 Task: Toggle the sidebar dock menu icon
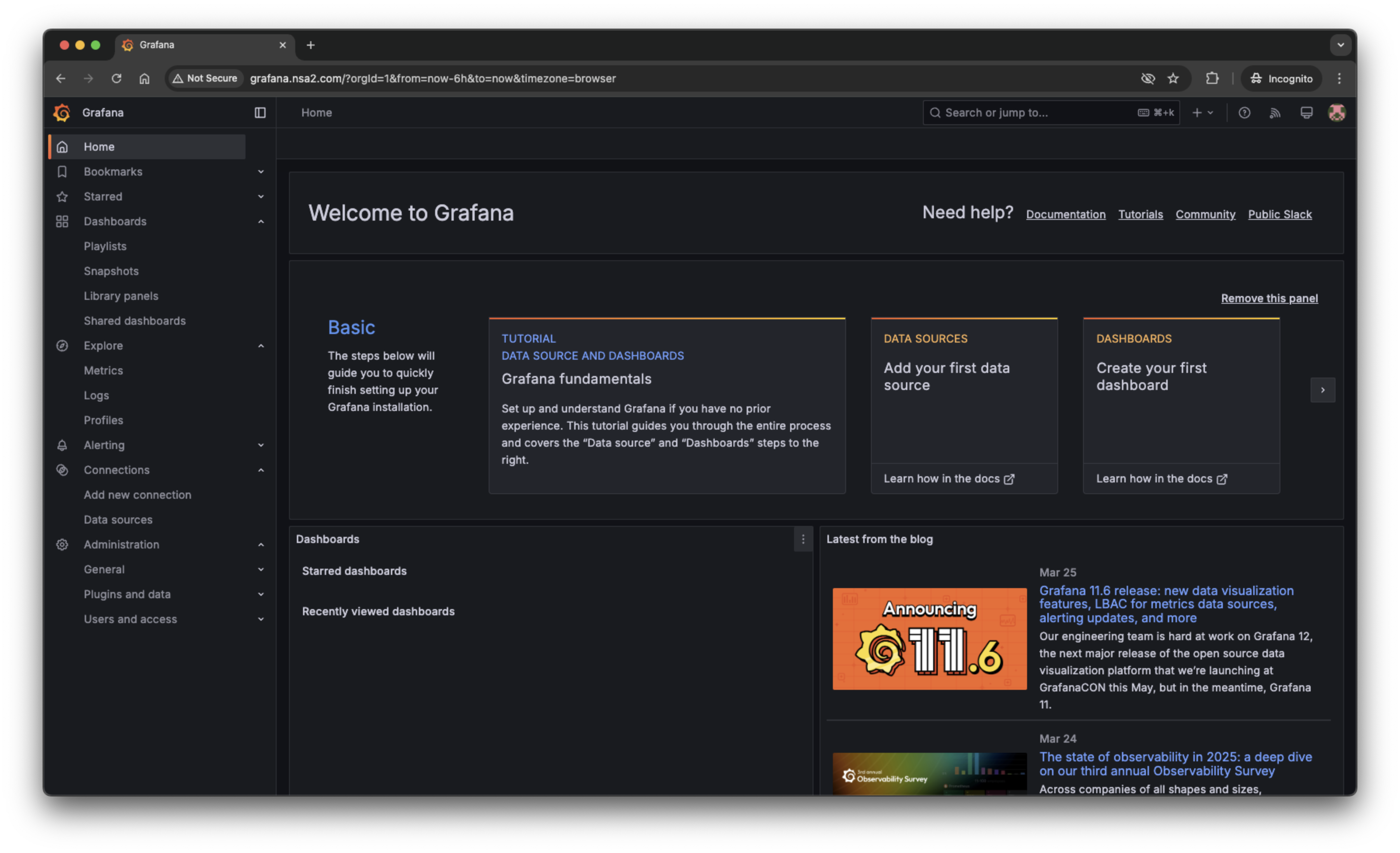pos(259,113)
